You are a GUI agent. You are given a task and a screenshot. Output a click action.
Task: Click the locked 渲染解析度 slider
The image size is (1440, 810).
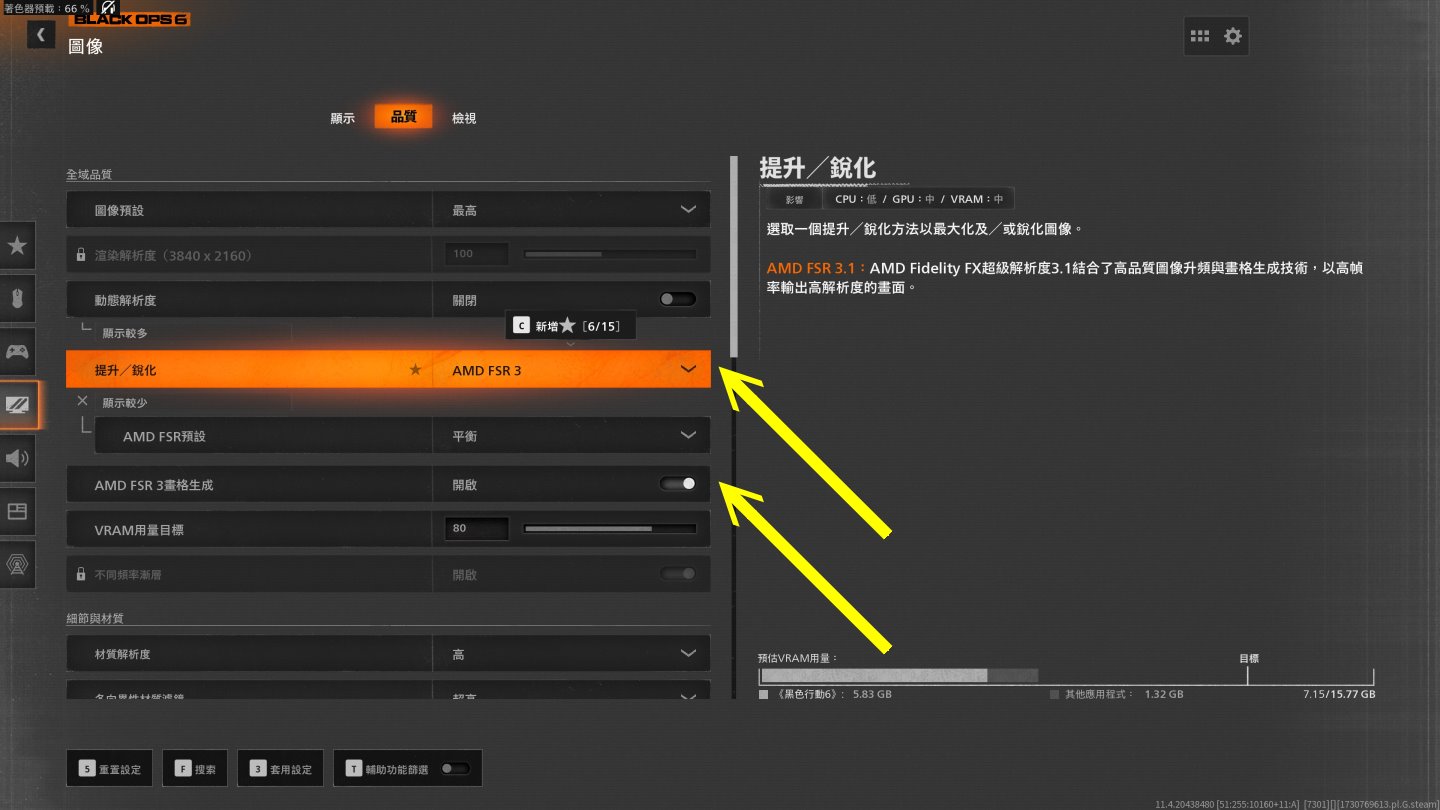(x=610, y=254)
